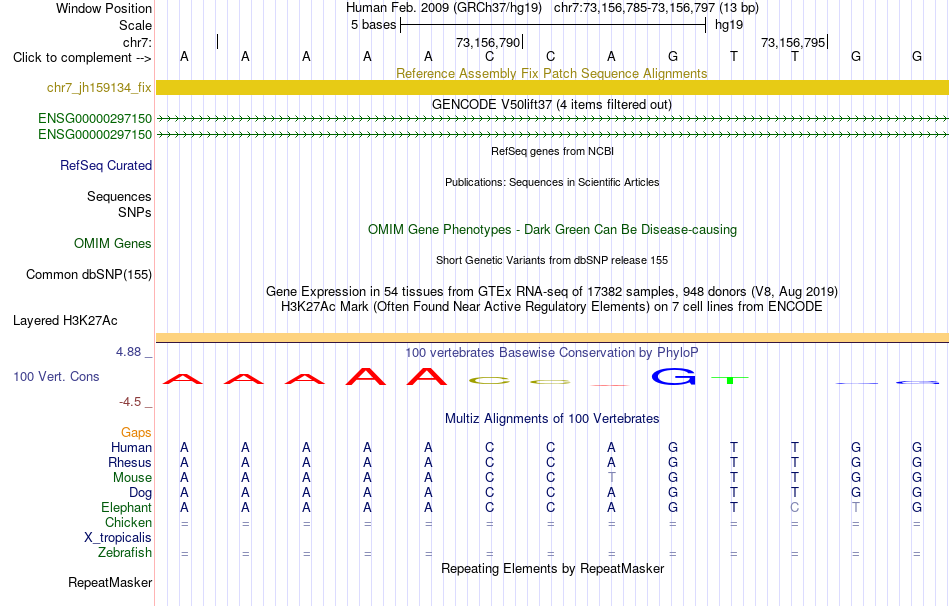Click the chr7_jh159134_fix track label

99,88
